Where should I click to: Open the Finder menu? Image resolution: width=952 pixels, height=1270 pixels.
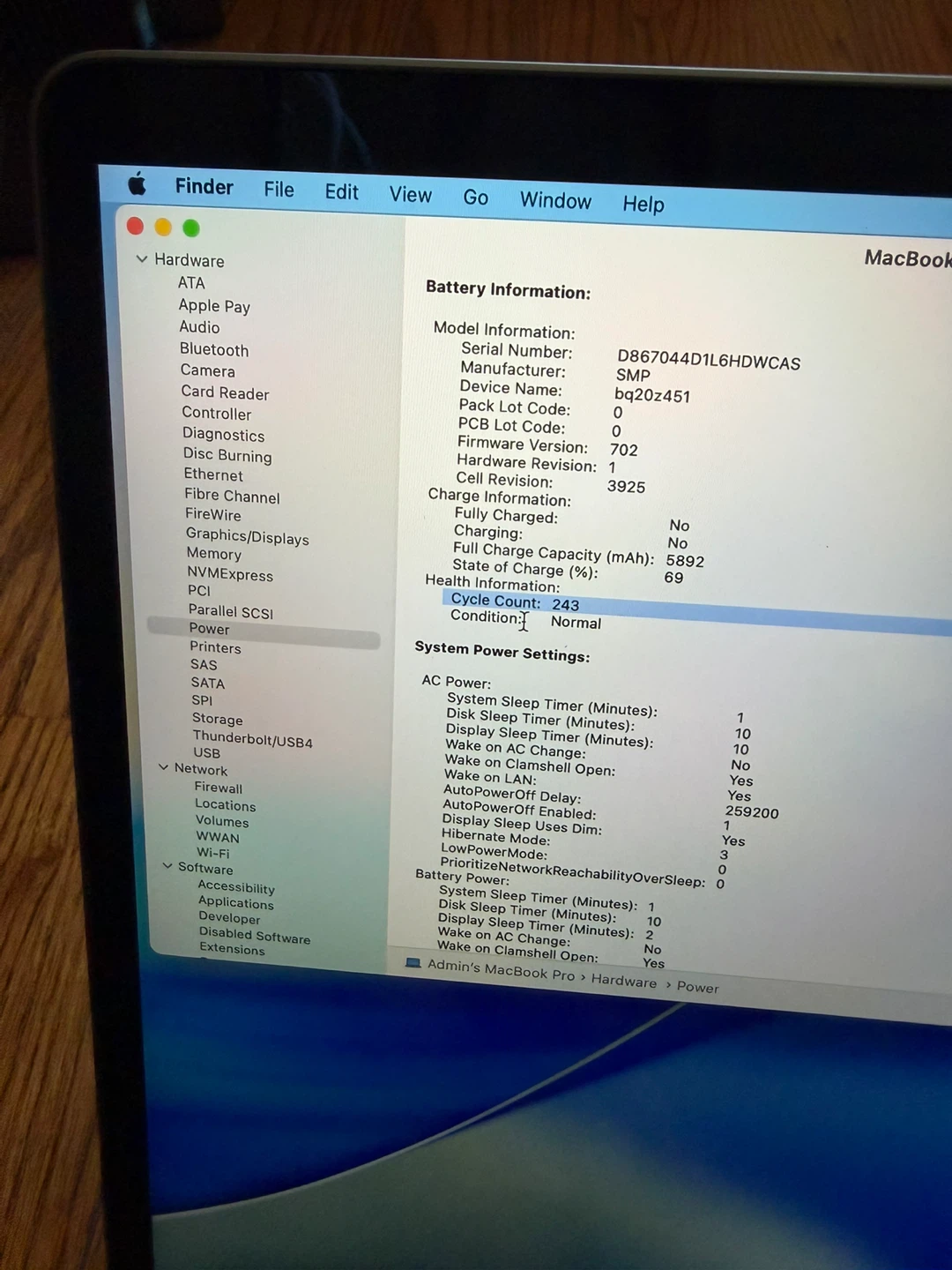(204, 187)
